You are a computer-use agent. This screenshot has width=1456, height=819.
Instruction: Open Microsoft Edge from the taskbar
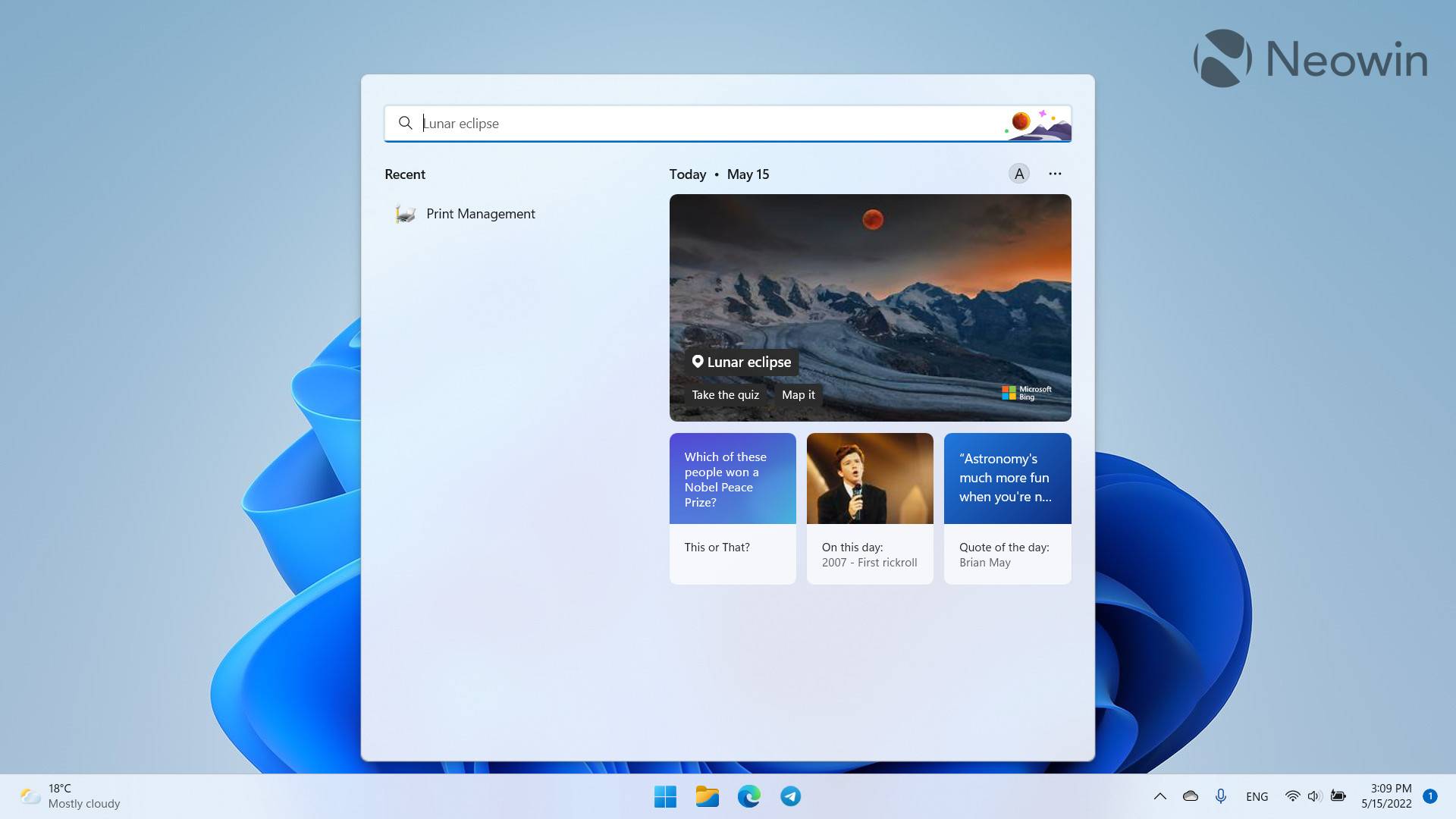pyautogui.click(x=749, y=796)
